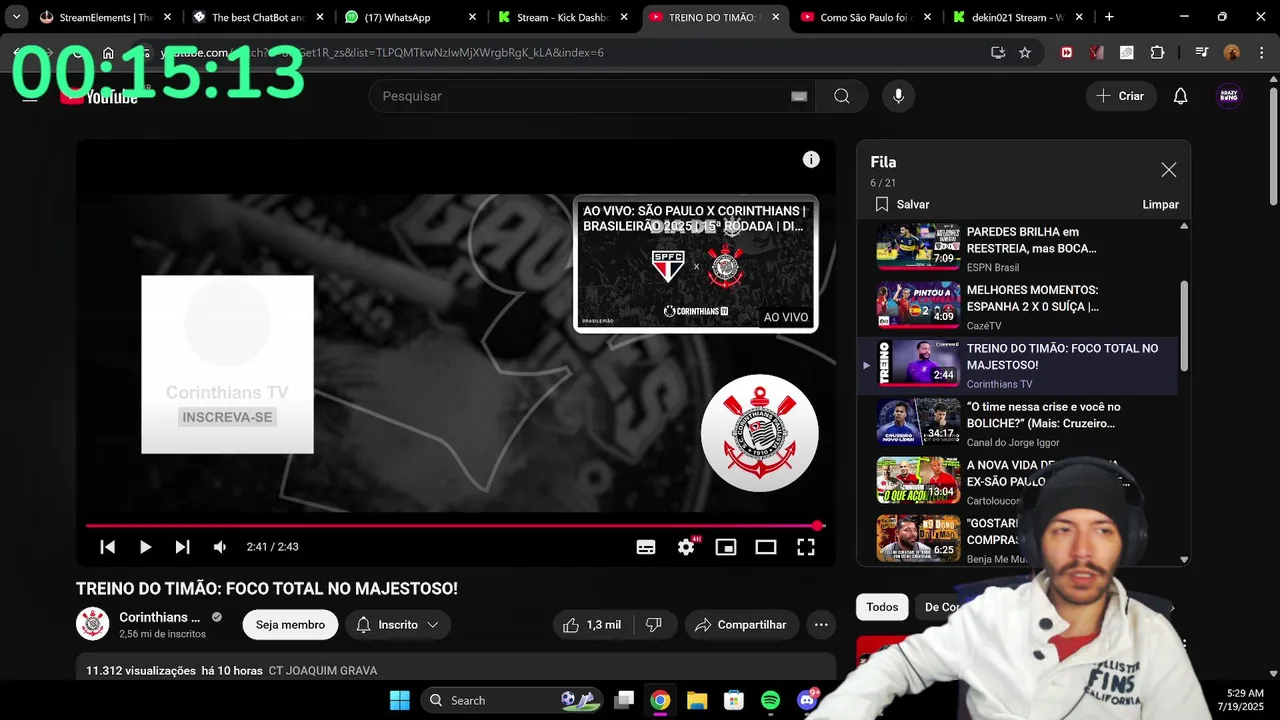Click the taskbar Search box
1280x720 pixels.
tap(514, 700)
